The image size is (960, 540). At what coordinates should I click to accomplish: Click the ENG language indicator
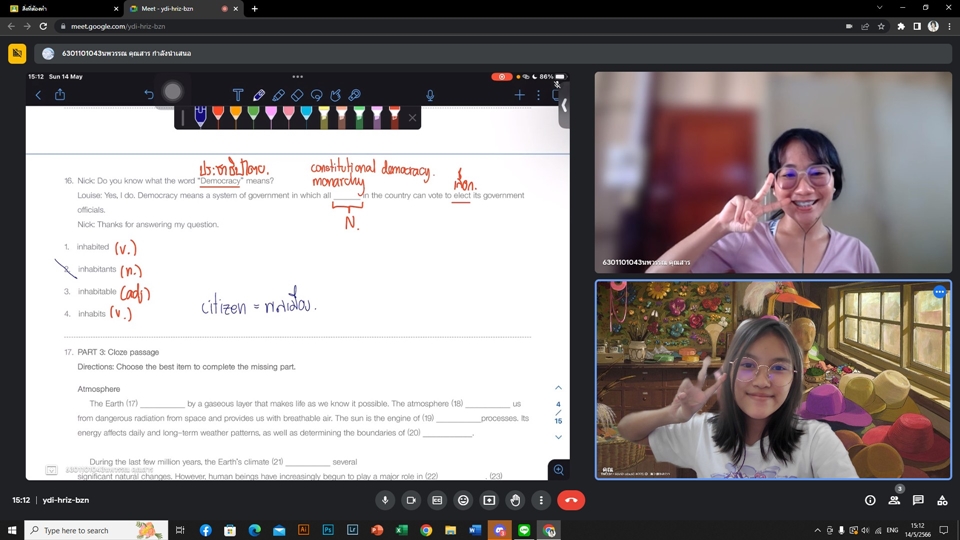pos(893,530)
